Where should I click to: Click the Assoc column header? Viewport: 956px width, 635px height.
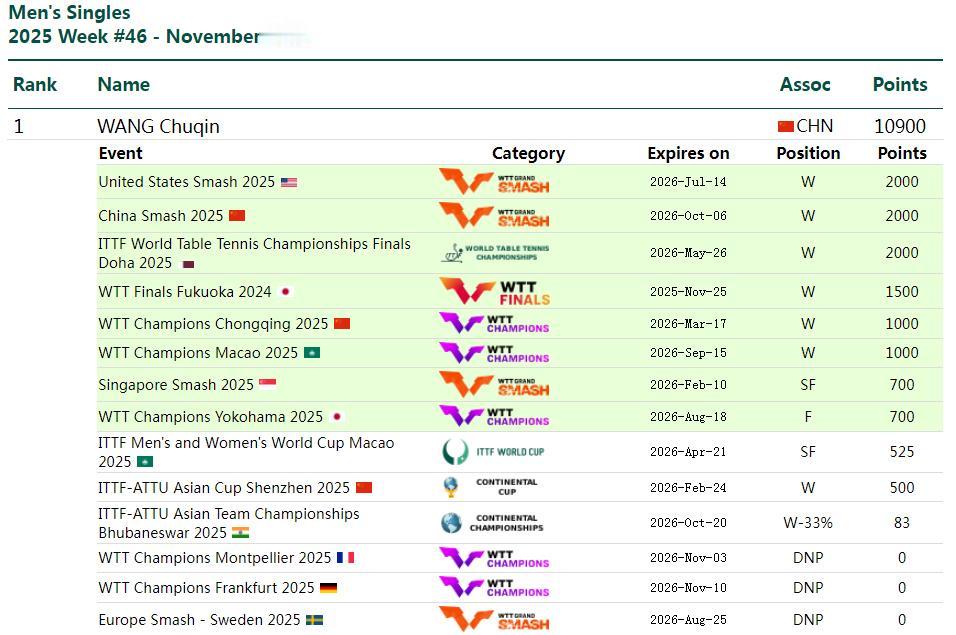coord(805,84)
